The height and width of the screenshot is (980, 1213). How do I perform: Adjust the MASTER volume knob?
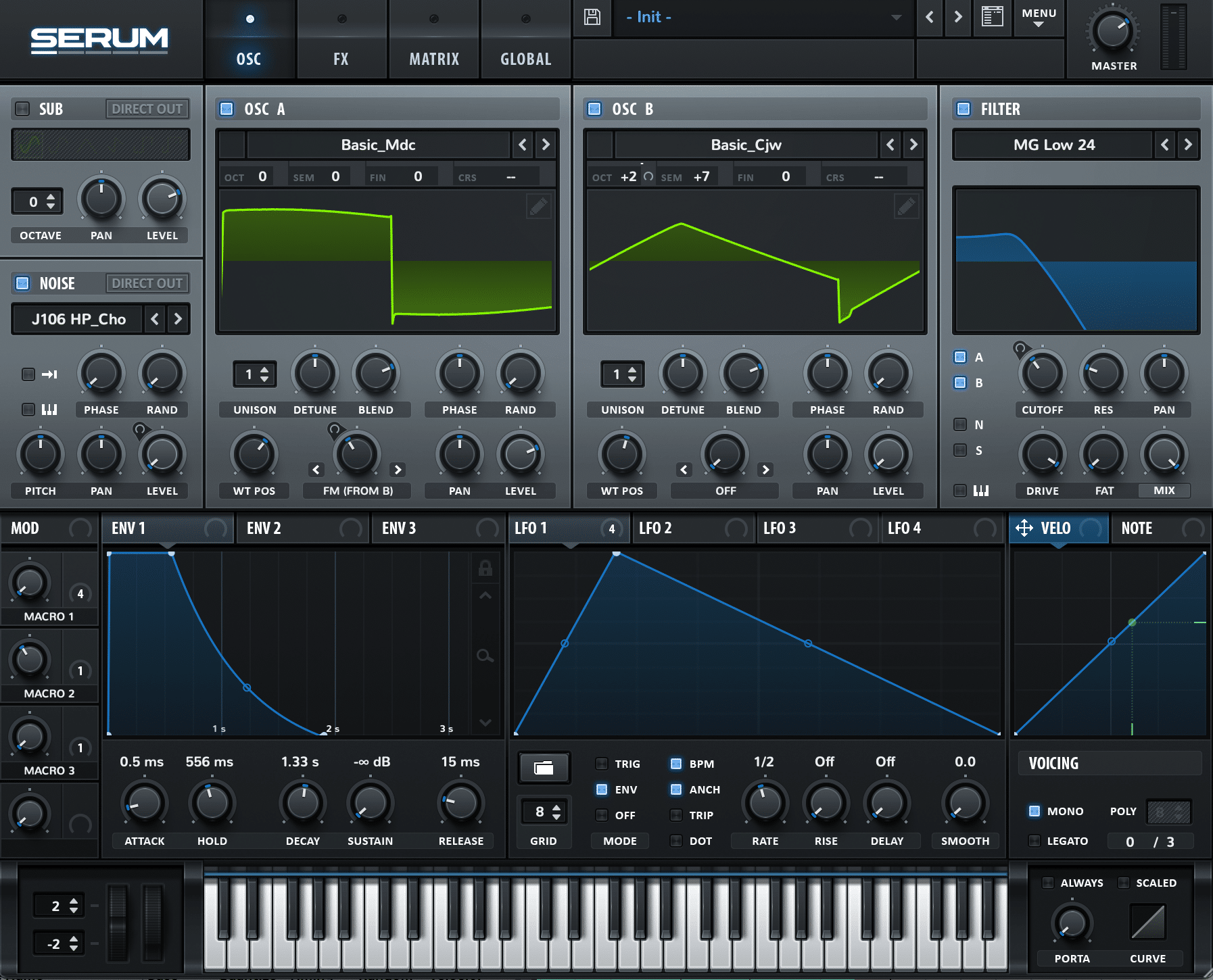[1112, 30]
